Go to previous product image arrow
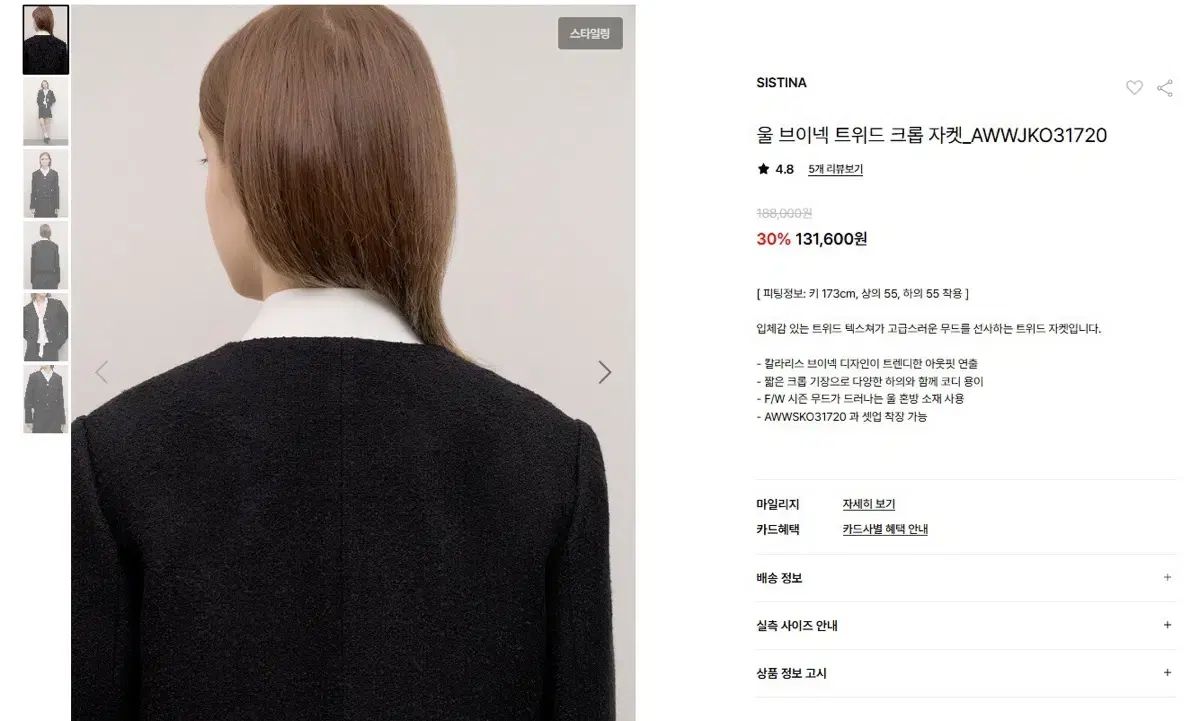The image size is (1200, 721). pyautogui.click(x=101, y=372)
